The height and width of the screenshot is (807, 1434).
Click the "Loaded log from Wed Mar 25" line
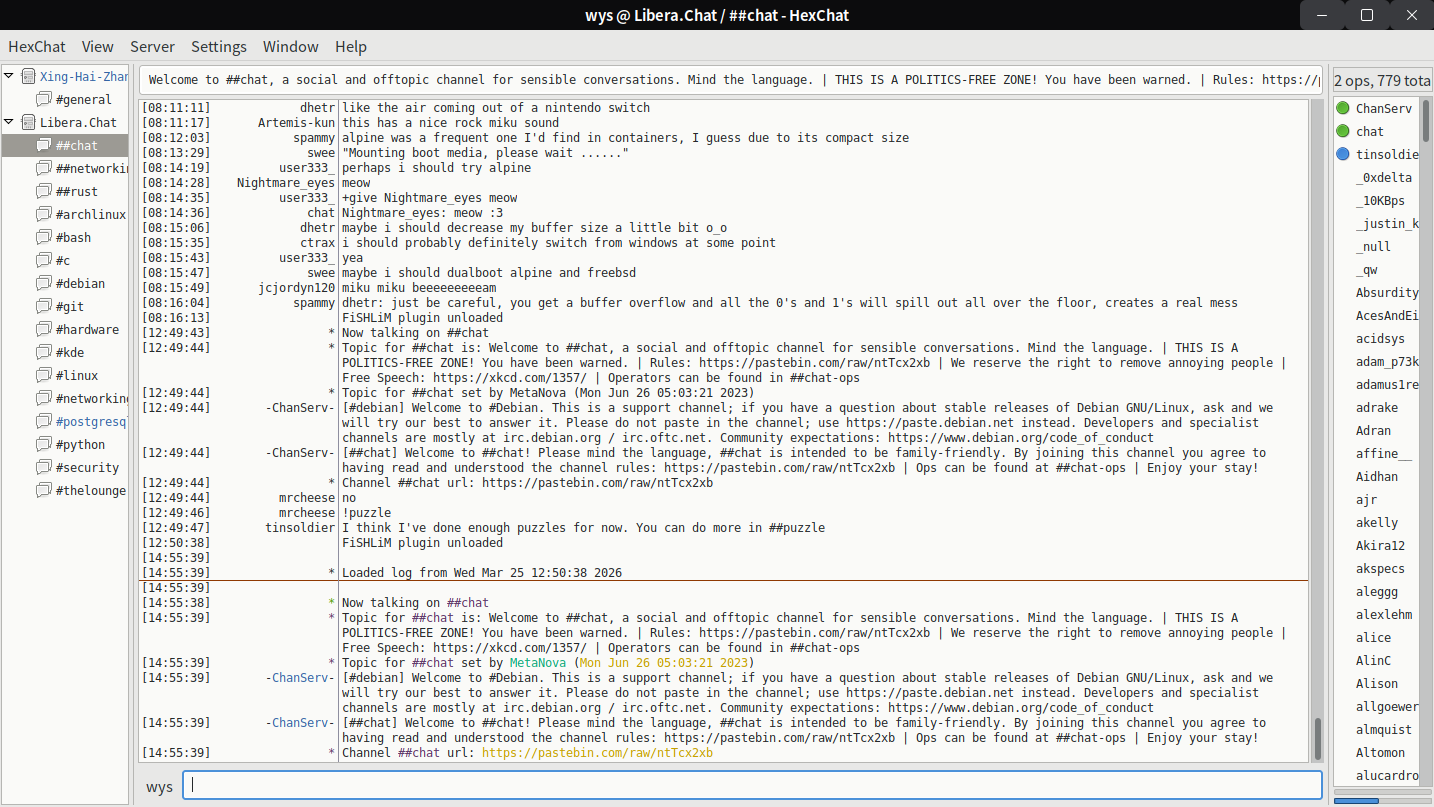click(x=482, y=573)
